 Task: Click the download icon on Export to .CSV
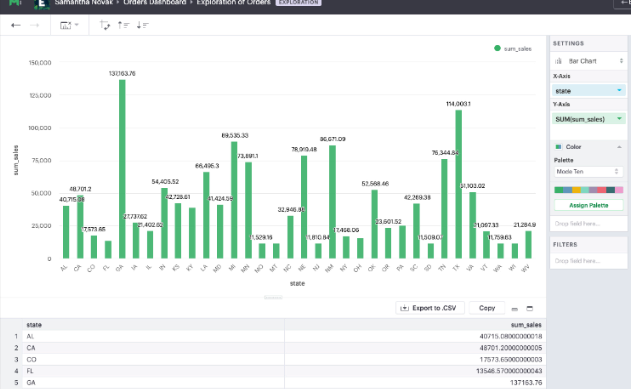pyautogui.click(x=404, y=308)
